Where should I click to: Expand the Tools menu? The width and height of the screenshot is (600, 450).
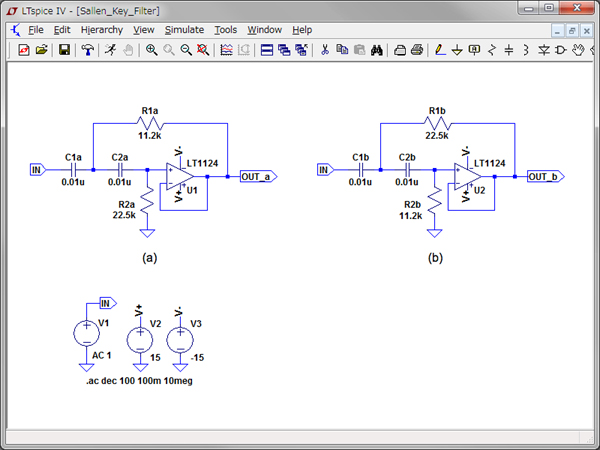pyautogui.click(x=226, y=30)
